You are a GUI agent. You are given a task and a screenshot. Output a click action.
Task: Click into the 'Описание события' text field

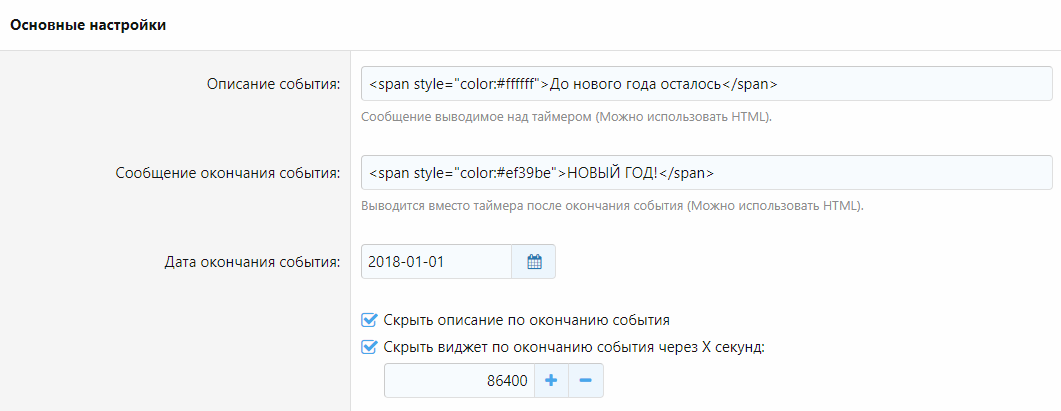(900, 84)
